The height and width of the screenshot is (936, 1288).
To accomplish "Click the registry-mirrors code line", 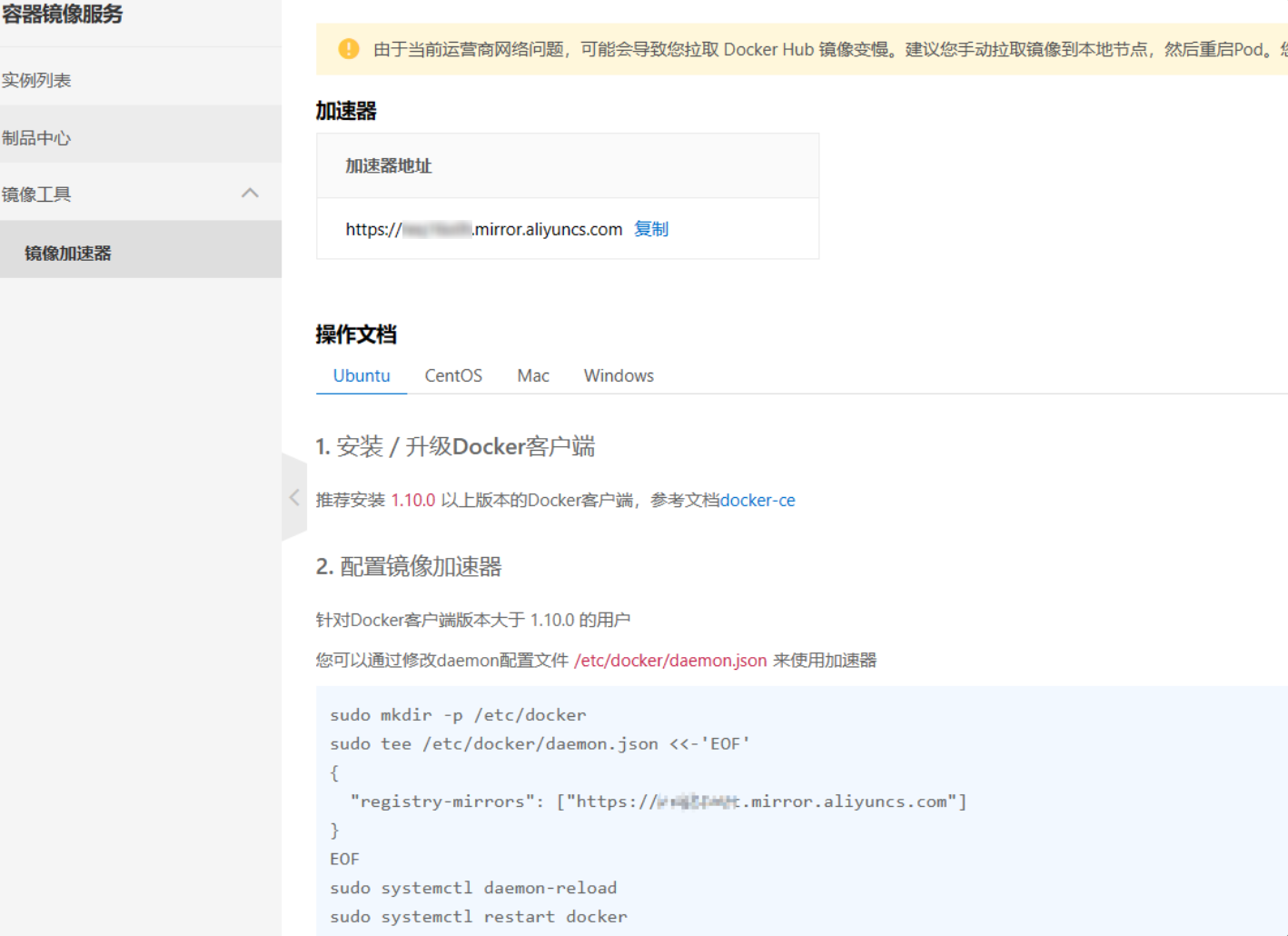I will pos(659,802).
